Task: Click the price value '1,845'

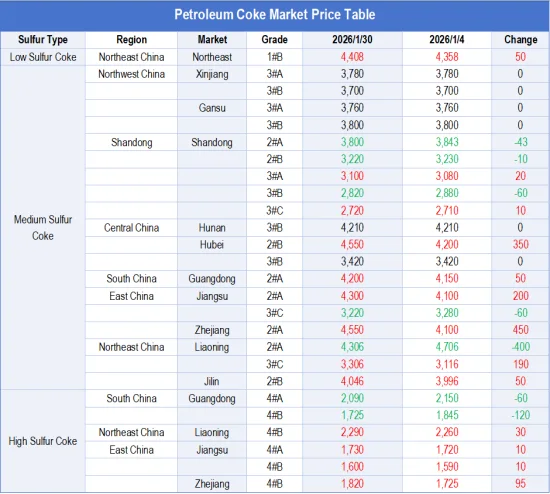Action: [x=447, y=415]
